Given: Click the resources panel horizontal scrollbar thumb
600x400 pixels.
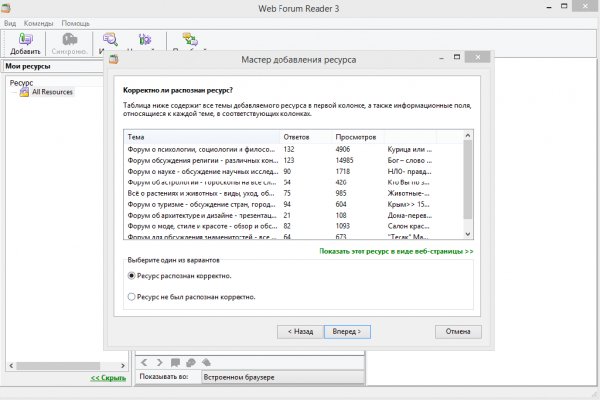Looking at the screenshot, I should tap(58, 366).
